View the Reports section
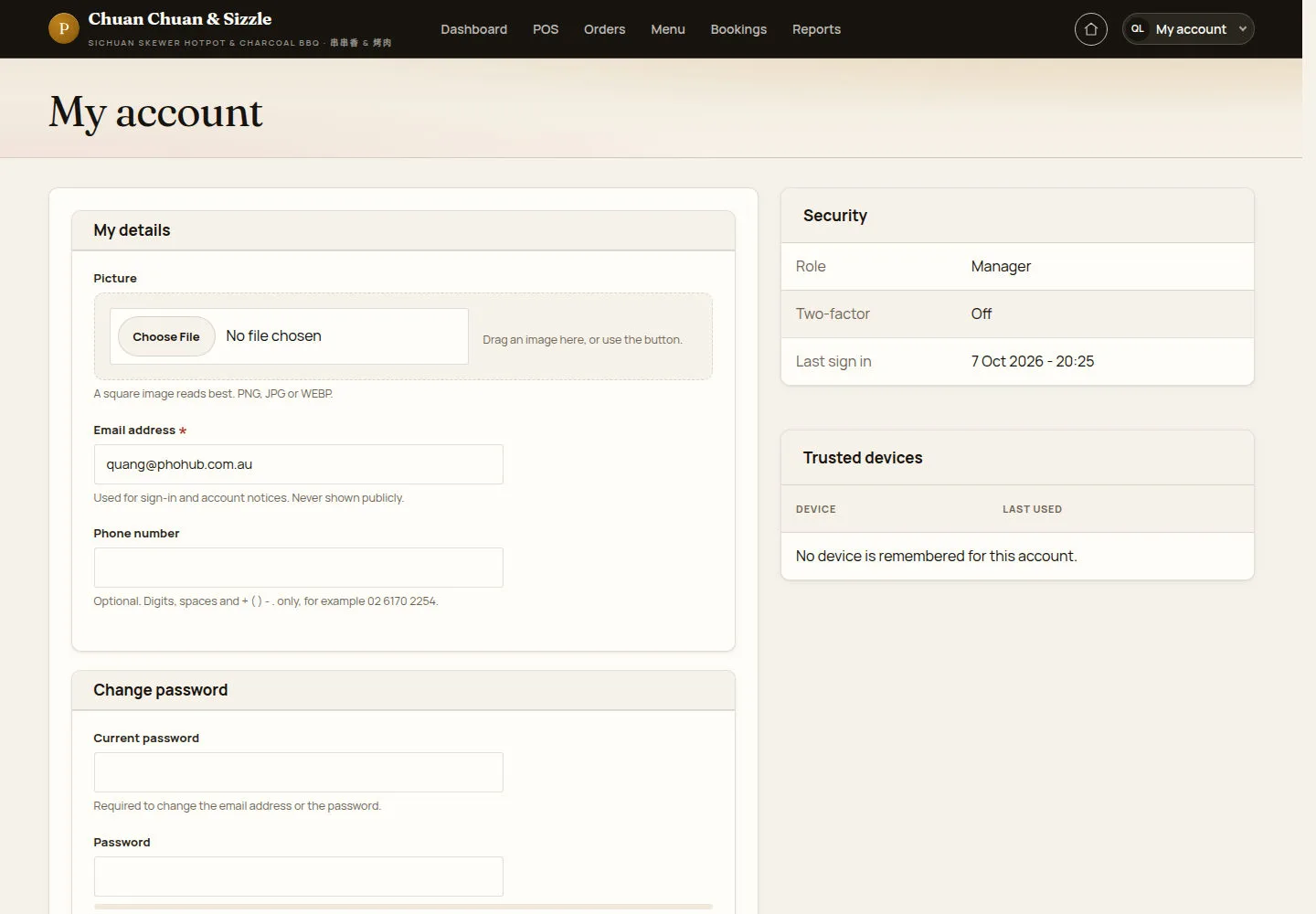Viewport: 1316px width, 914px height. click(816, 29)
